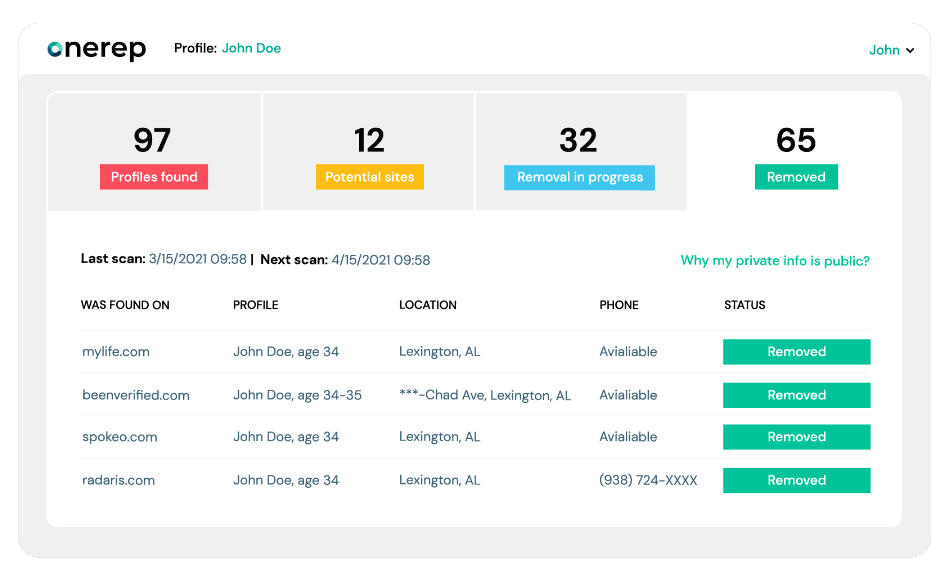
Task: Click the spokeo.com site entry
Action: [x=119, y=437]
